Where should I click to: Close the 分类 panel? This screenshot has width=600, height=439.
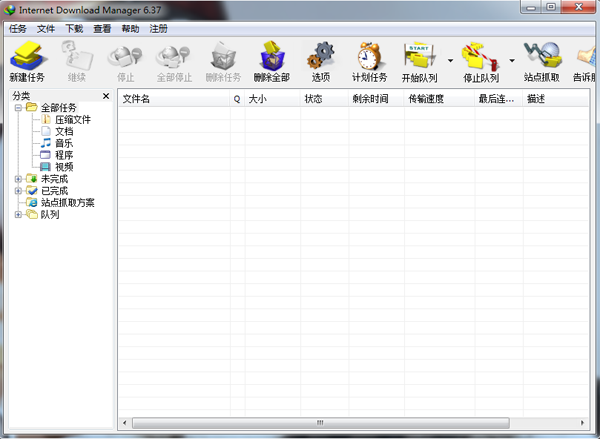click(106, 96)
